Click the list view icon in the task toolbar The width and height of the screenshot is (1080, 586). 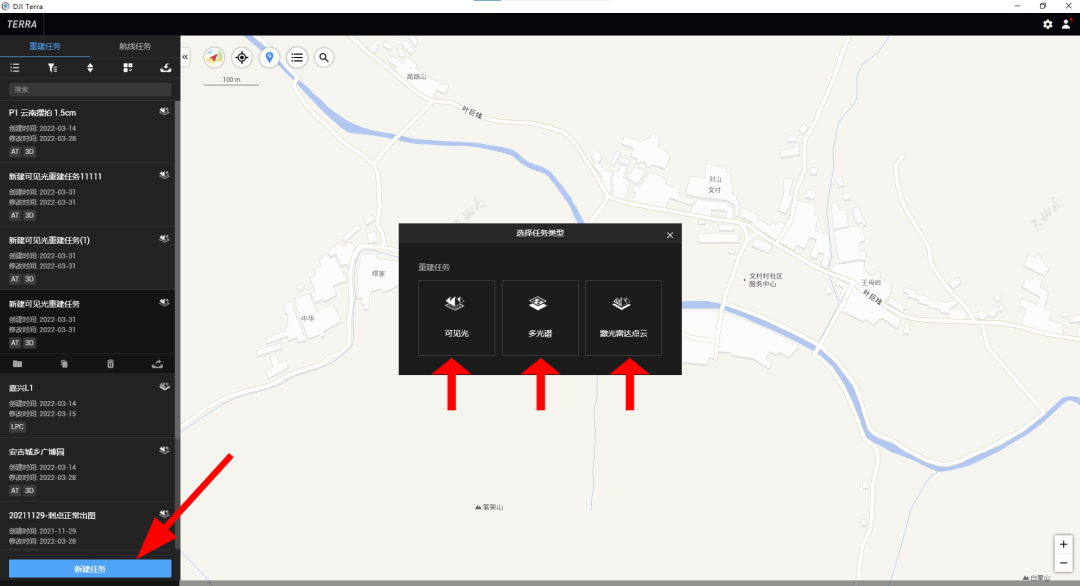coord(14,67)
